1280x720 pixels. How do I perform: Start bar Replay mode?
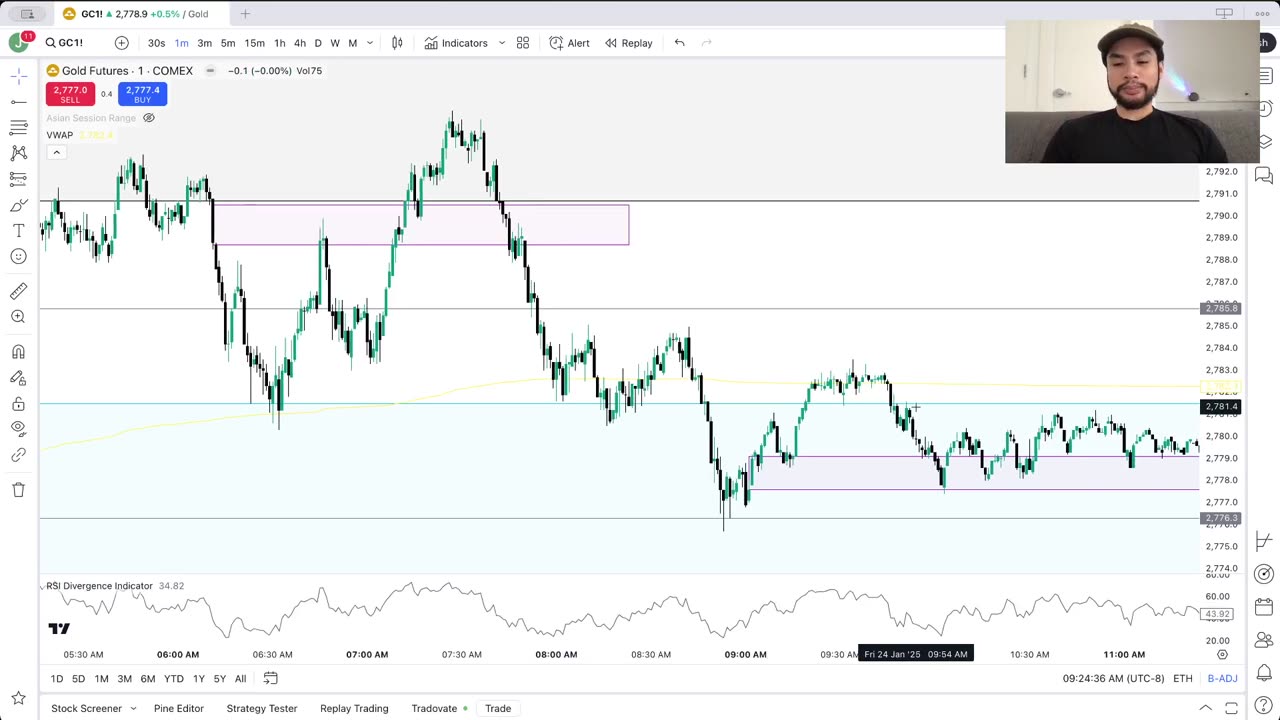click(628, 43)
